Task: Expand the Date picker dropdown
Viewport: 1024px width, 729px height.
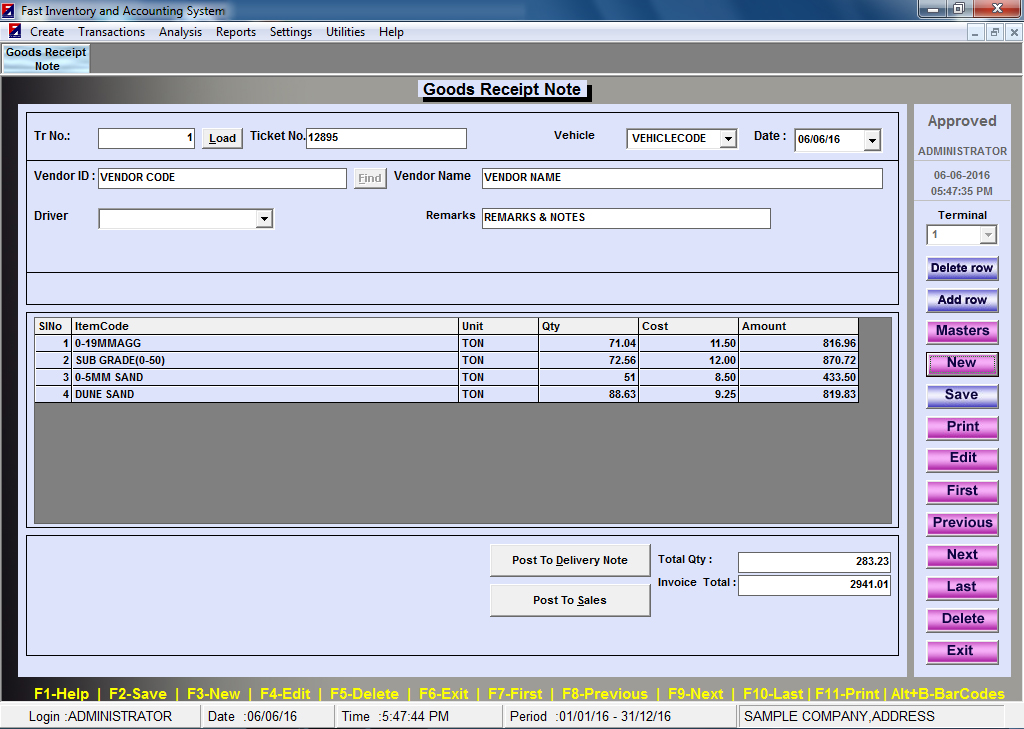Action: point(872,141)
